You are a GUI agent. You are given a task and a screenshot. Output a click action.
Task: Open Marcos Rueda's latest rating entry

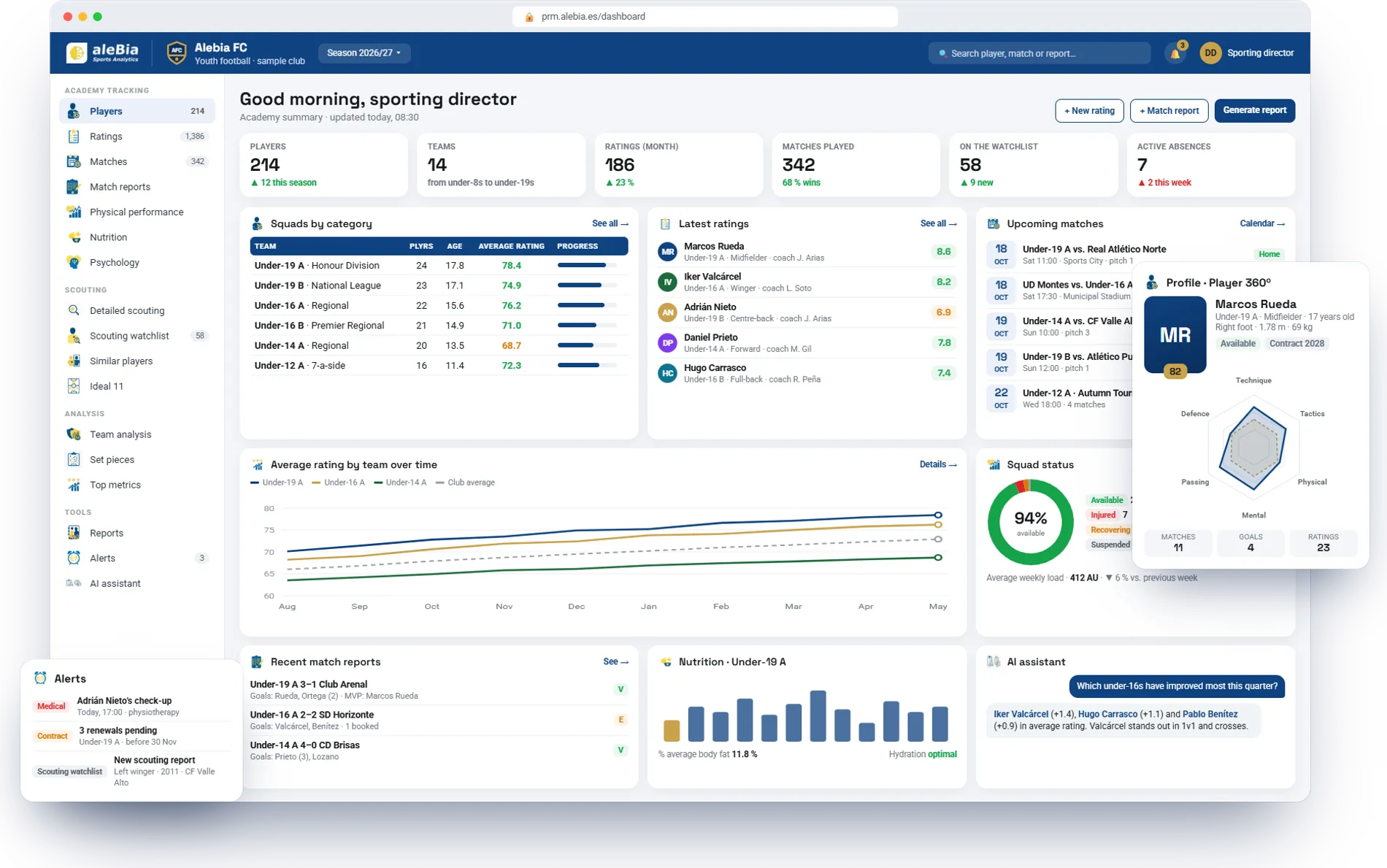807,252
